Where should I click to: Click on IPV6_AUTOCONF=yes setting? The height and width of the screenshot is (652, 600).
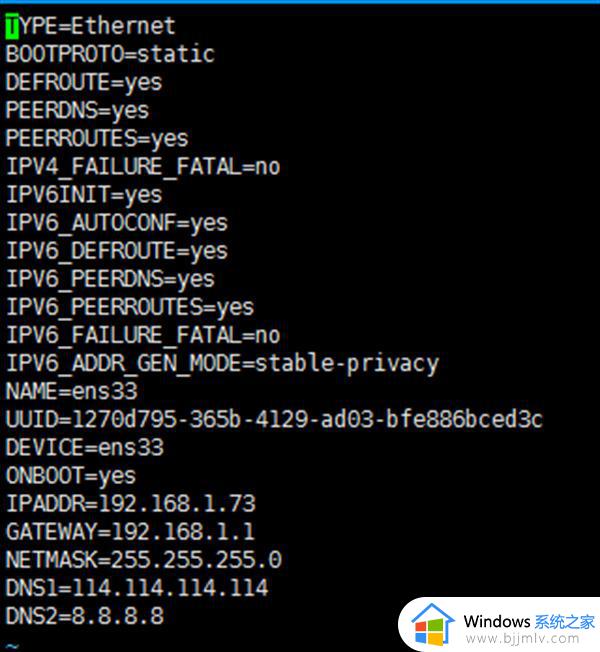(117, 222)
